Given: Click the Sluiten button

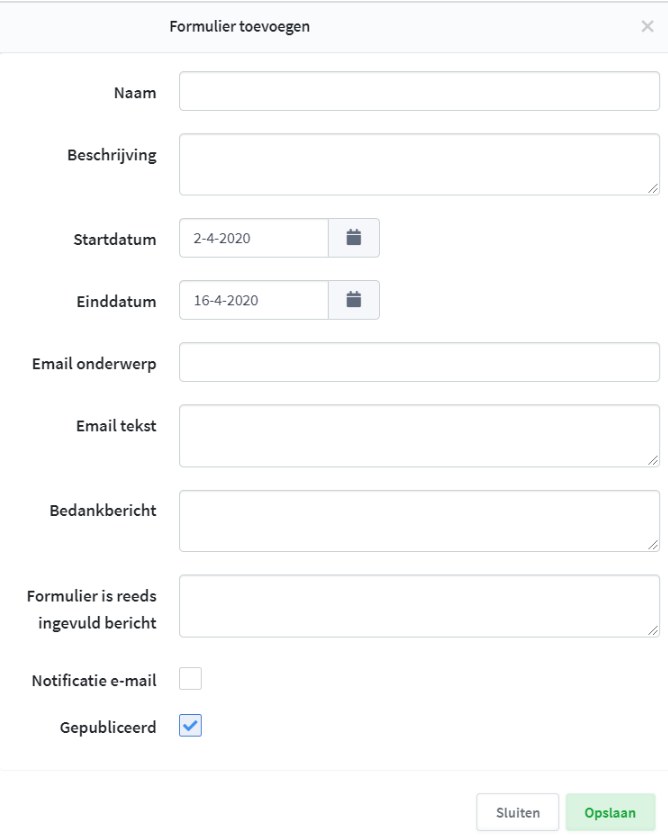Looking at the screenshot, I should 518,812.
